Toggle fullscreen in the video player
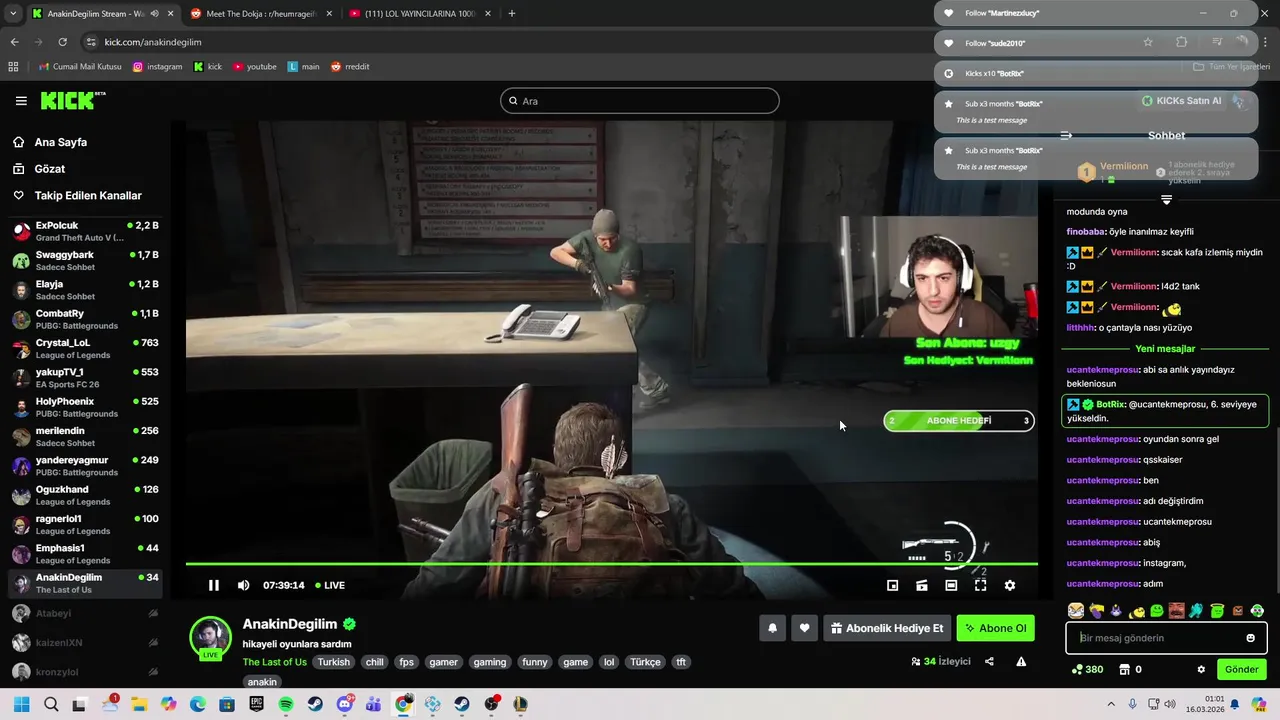Screen dimensions: 1280x720 coord(980,585)
